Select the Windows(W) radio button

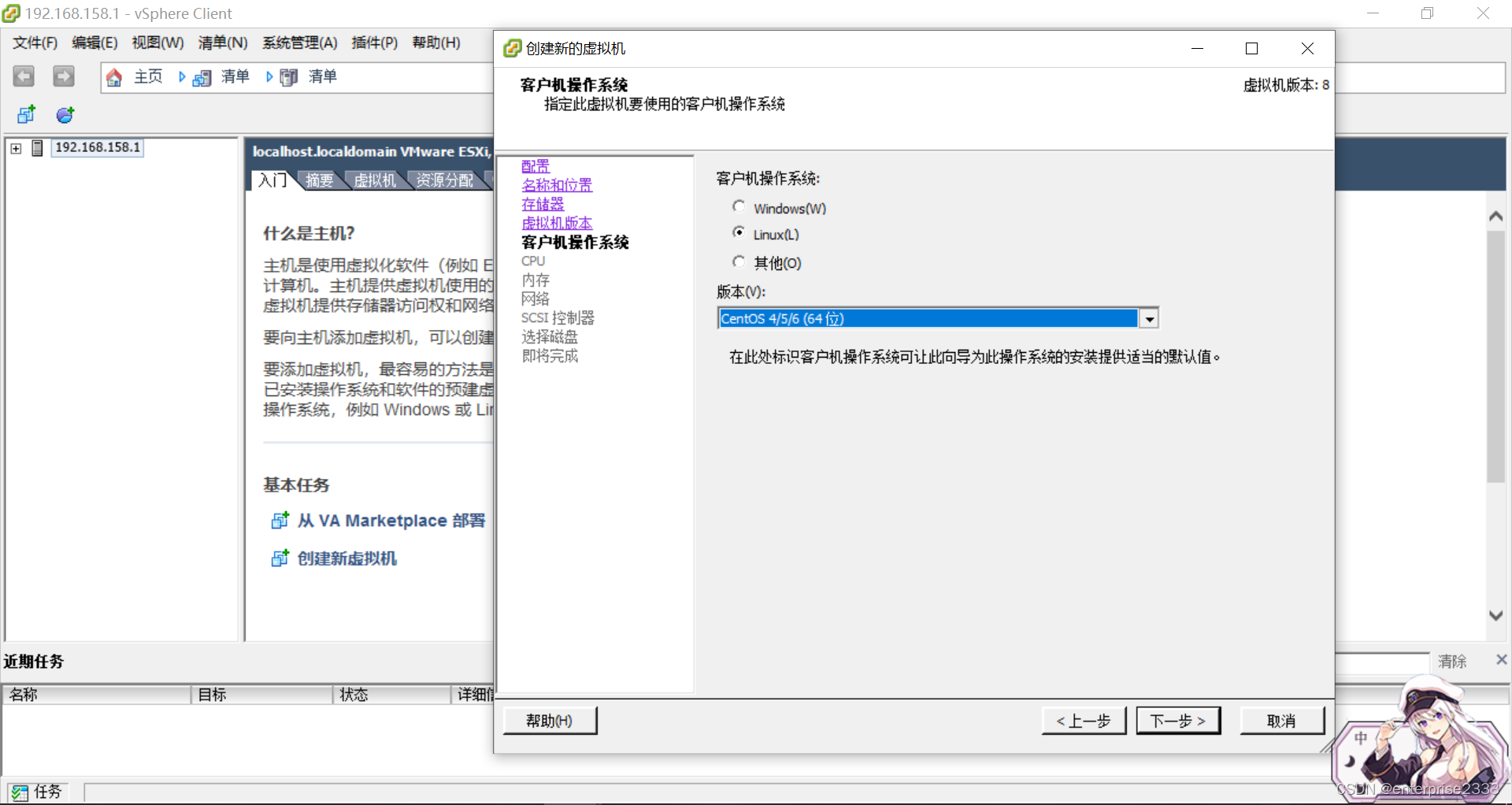(739, 206)
